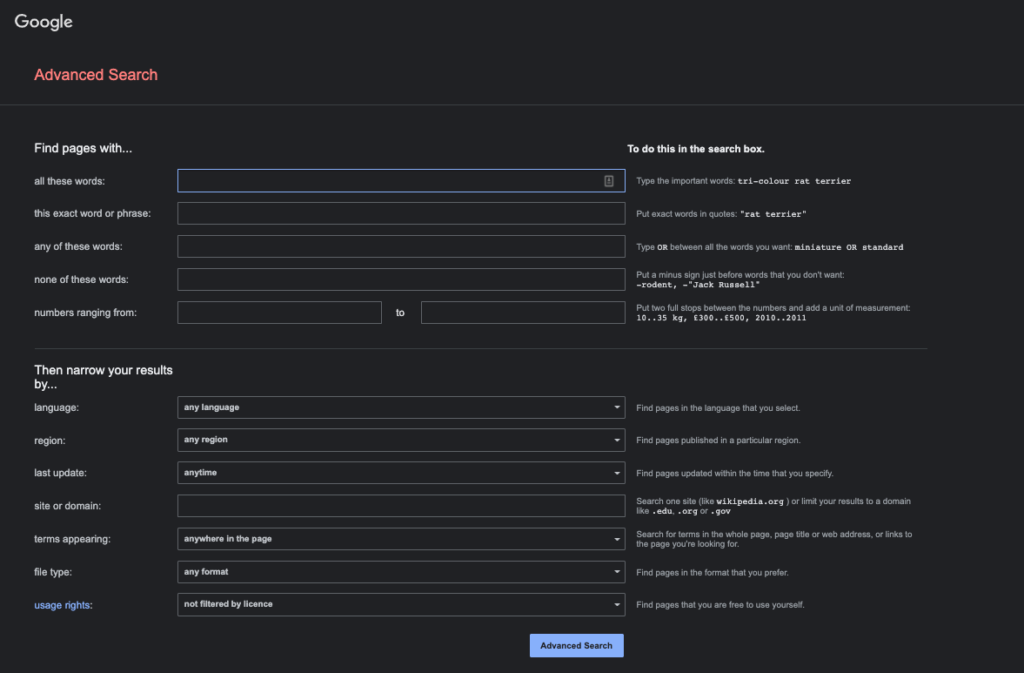Click the exact word or phrase field

click(400, 214)
